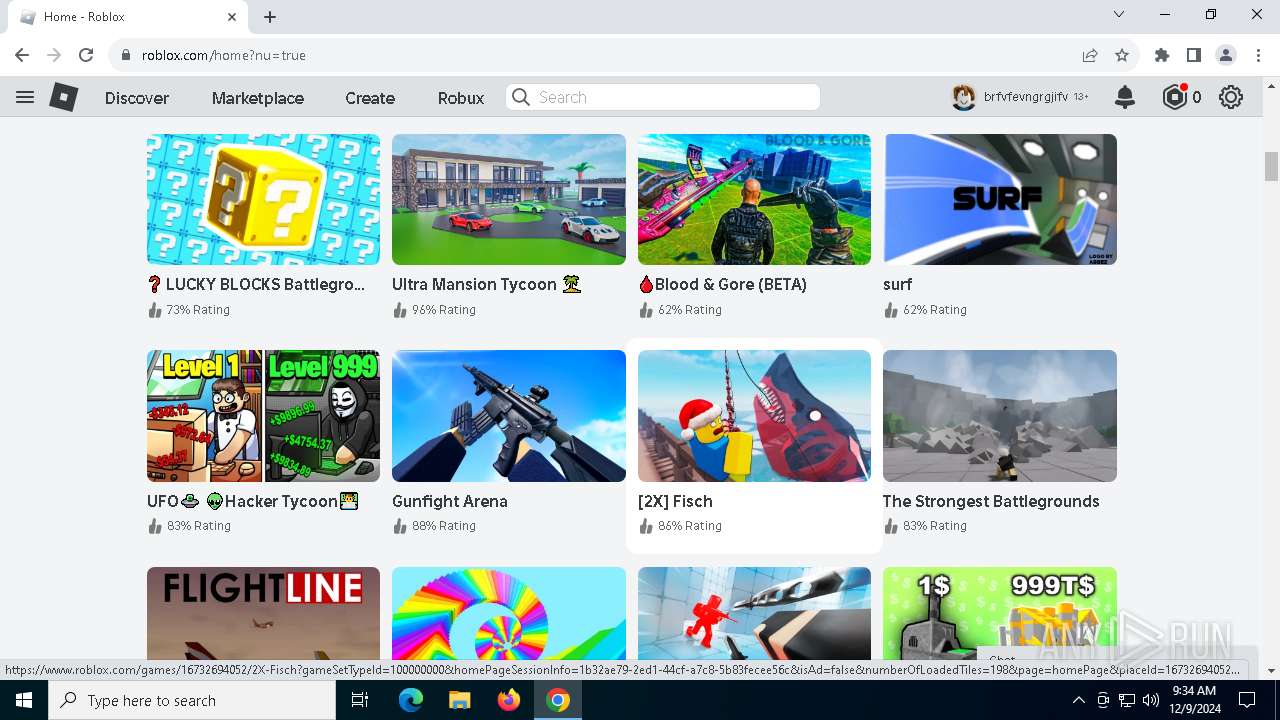The width and height of the screenshot is (1280, 720).
Task: Click The Strongest Battlegrounds title
Action: coord(991,501)
